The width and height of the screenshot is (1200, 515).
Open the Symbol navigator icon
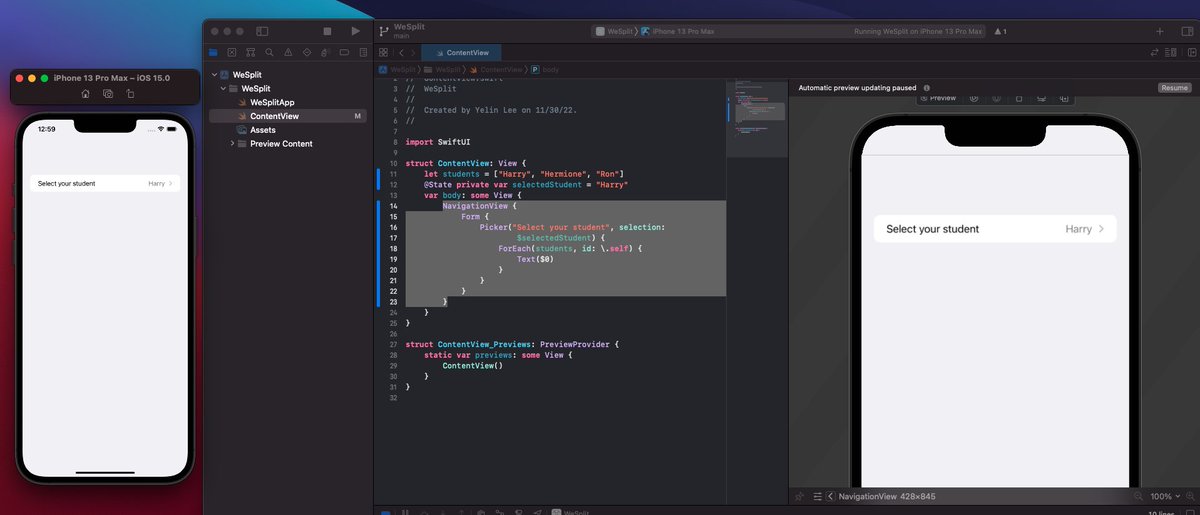(251, 52)
